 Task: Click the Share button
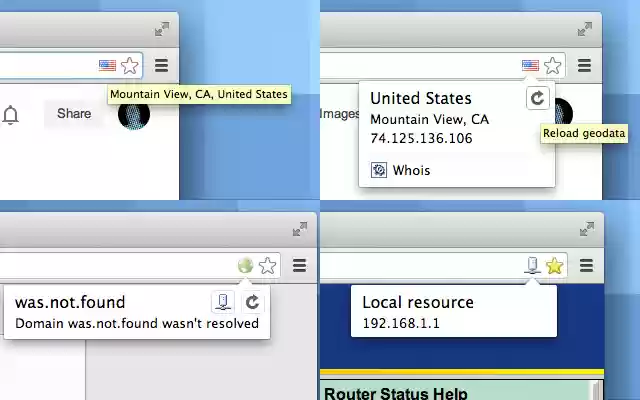tap(74, 113)
